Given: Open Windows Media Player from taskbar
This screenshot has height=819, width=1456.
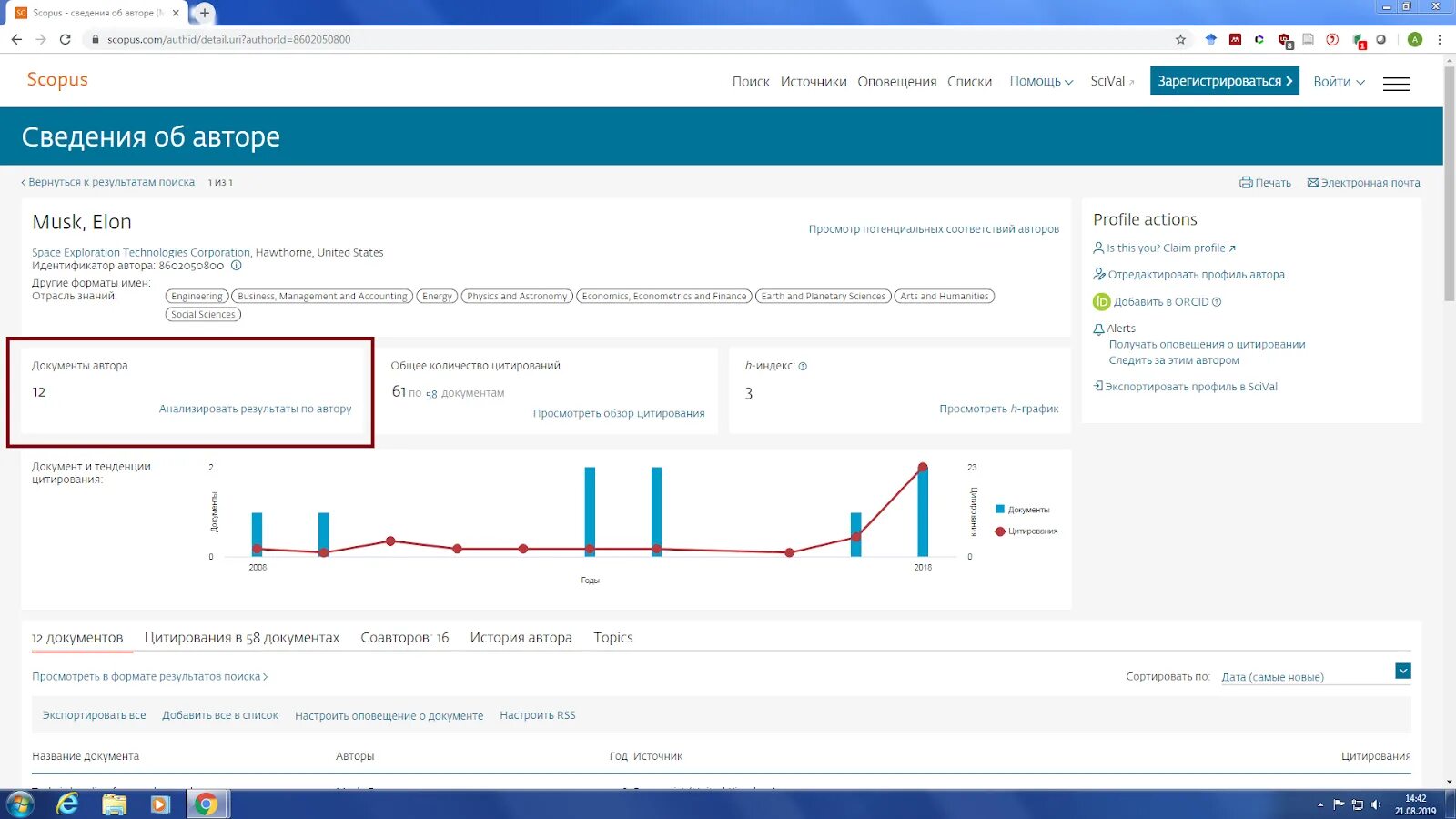Looking at the screenshot, I should (x=160, y=804).
